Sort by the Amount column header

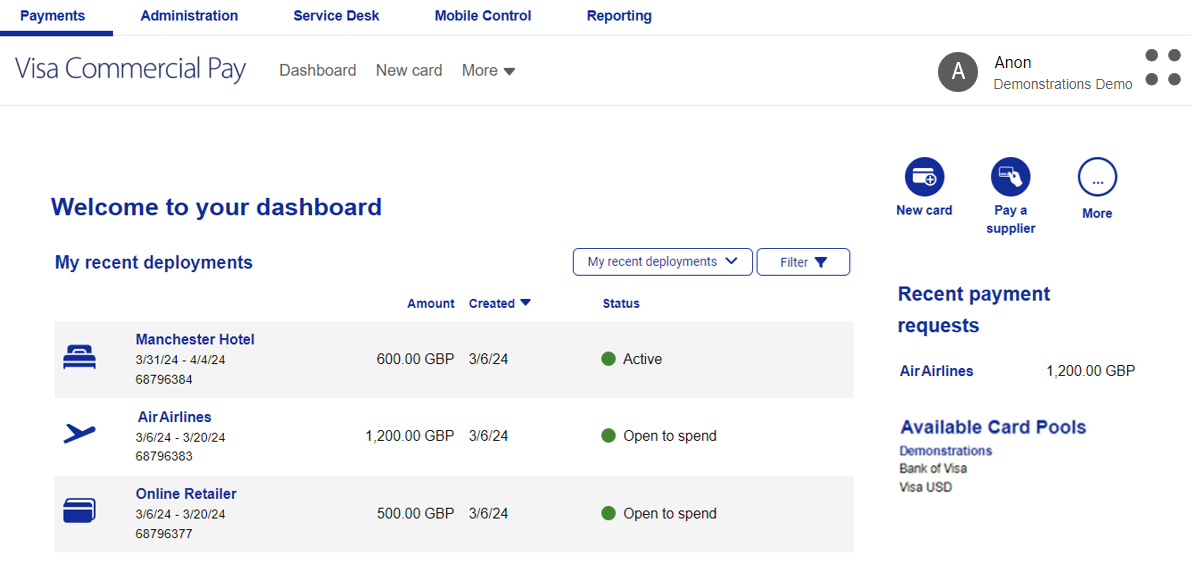coord(431,304)
